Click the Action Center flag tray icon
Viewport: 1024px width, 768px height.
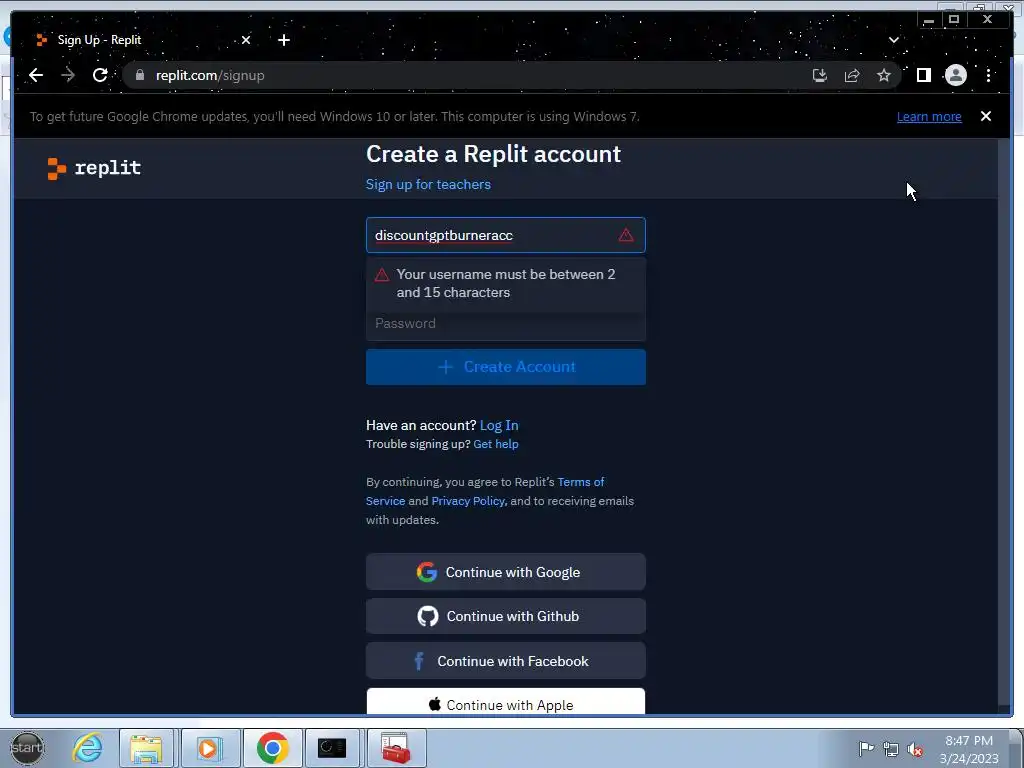(x=866, y=749)
